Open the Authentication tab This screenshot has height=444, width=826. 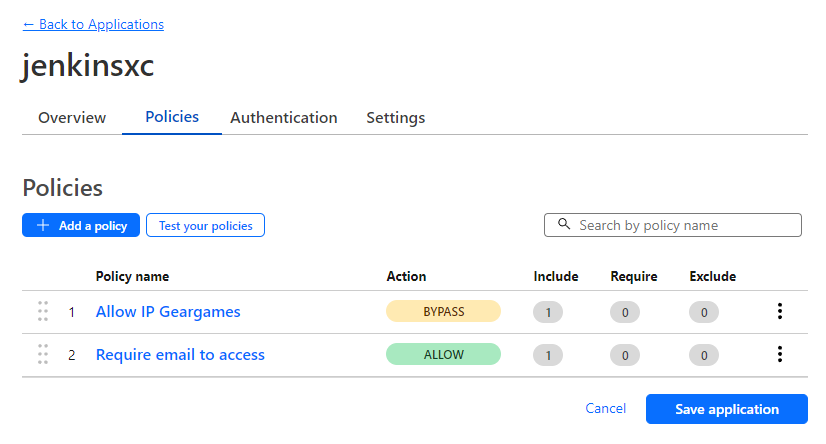tap(284, 118)
